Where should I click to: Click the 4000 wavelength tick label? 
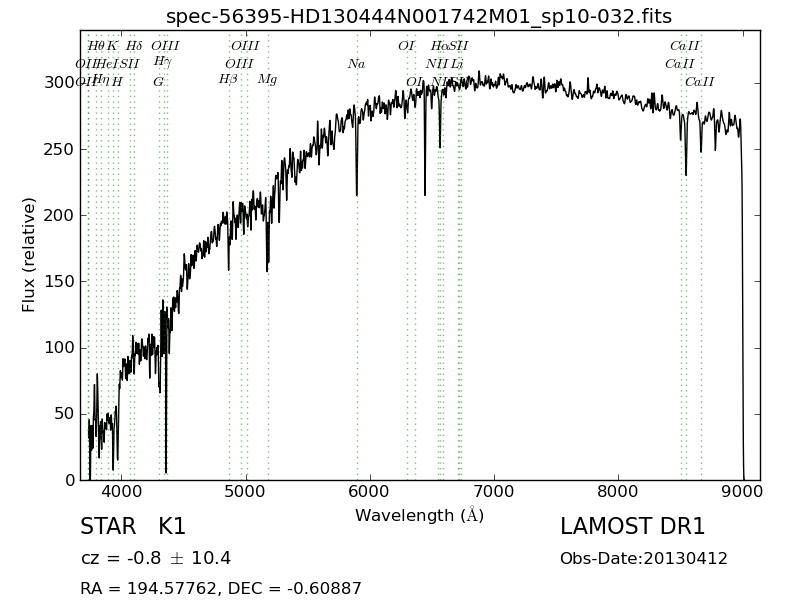(x=121, y=491)
